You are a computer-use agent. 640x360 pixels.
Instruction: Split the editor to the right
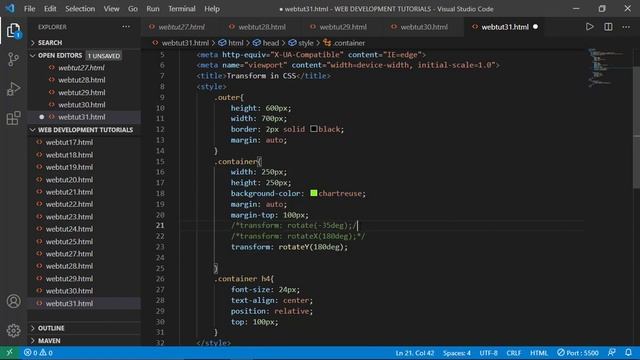[x=608, y=27]
